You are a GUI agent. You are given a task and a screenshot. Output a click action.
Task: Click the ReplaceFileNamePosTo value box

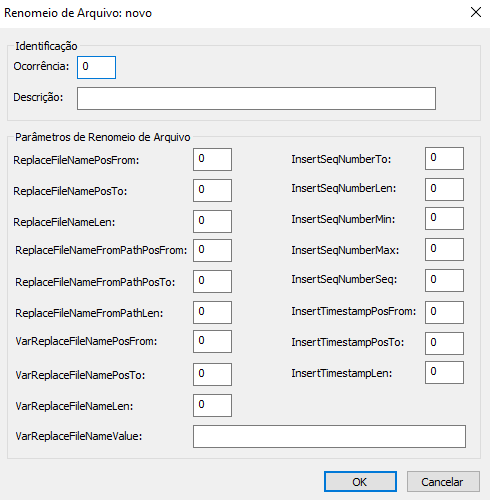212,190
